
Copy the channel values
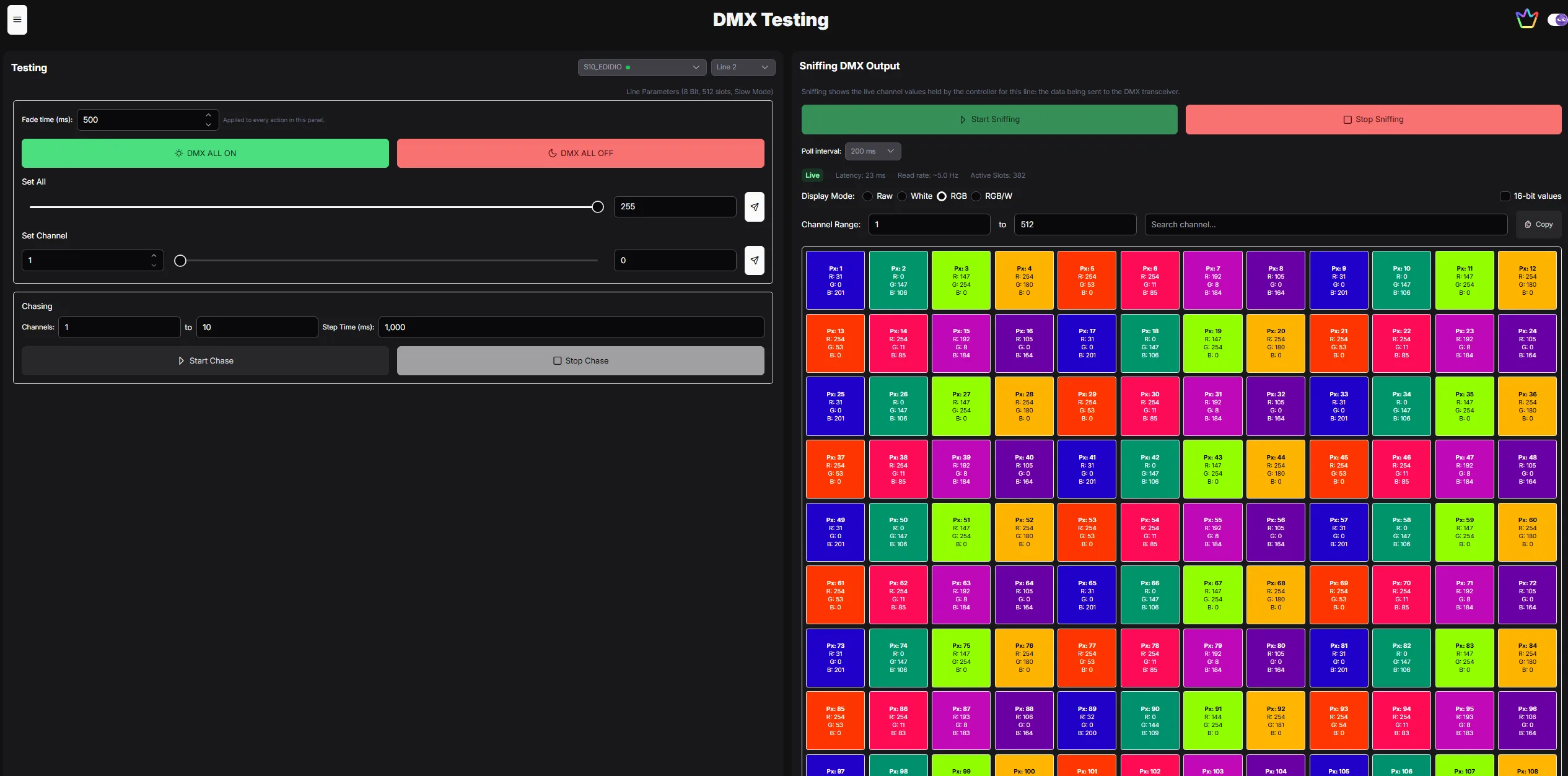1539,225
